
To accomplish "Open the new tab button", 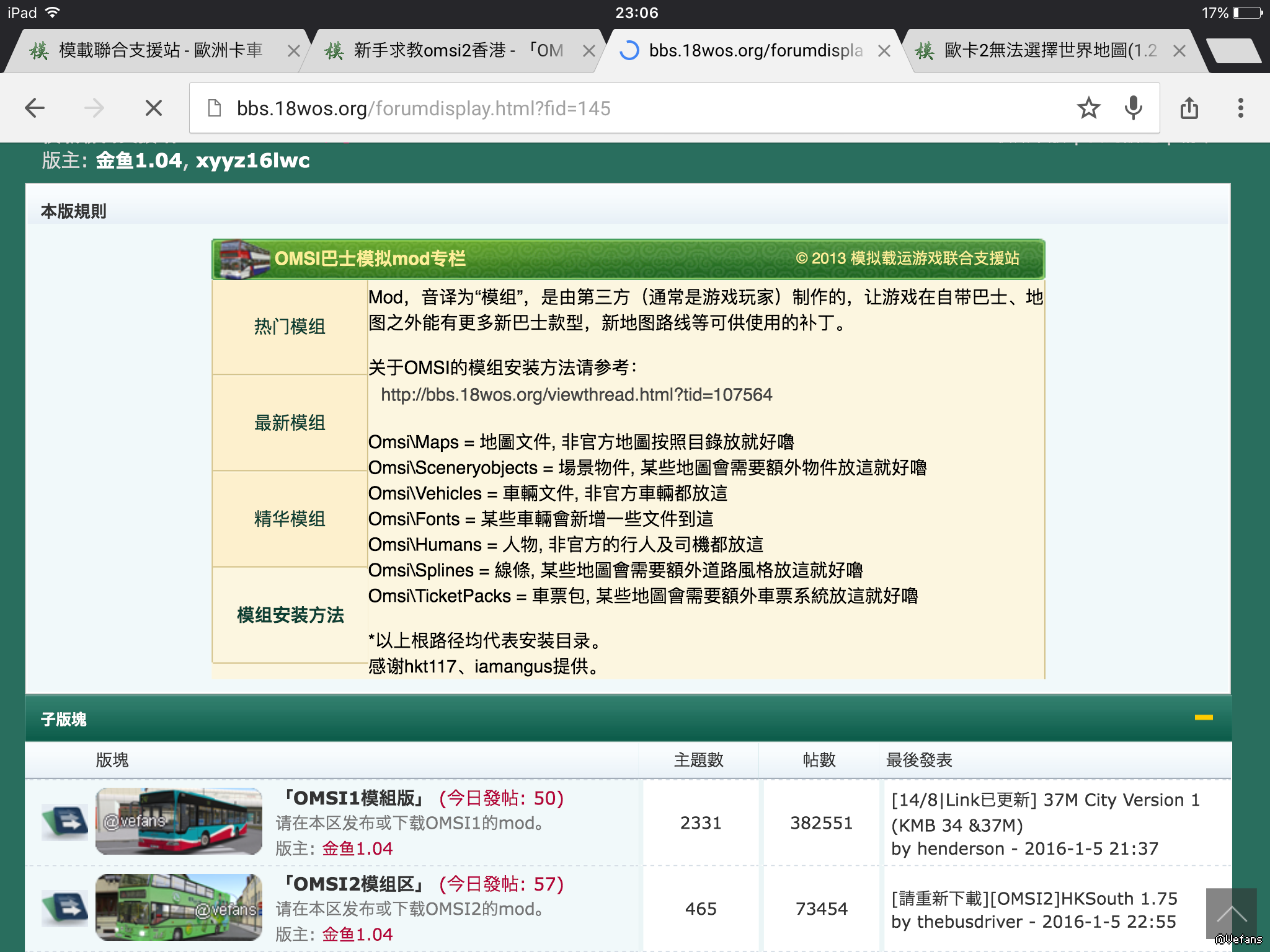I will pyautogui.click(x=1234, y=51).
